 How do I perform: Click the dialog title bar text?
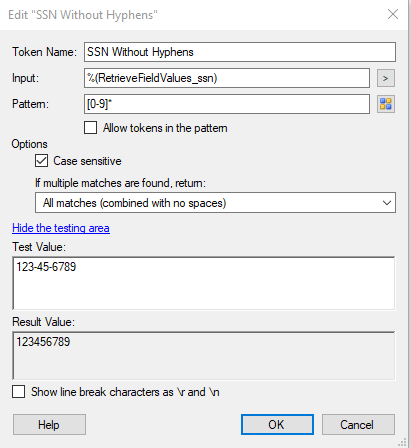pyautogui.click(x=83, y=15)
